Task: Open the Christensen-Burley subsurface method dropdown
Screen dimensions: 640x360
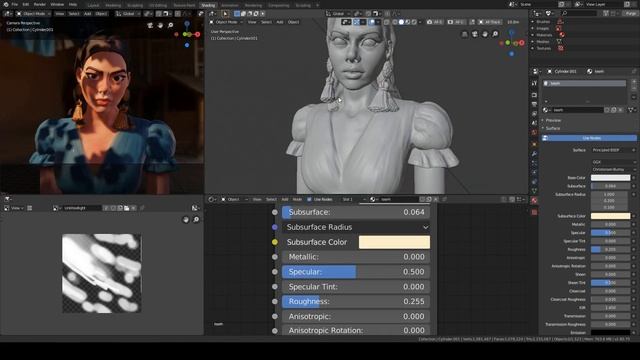Action: pos(614,169)
